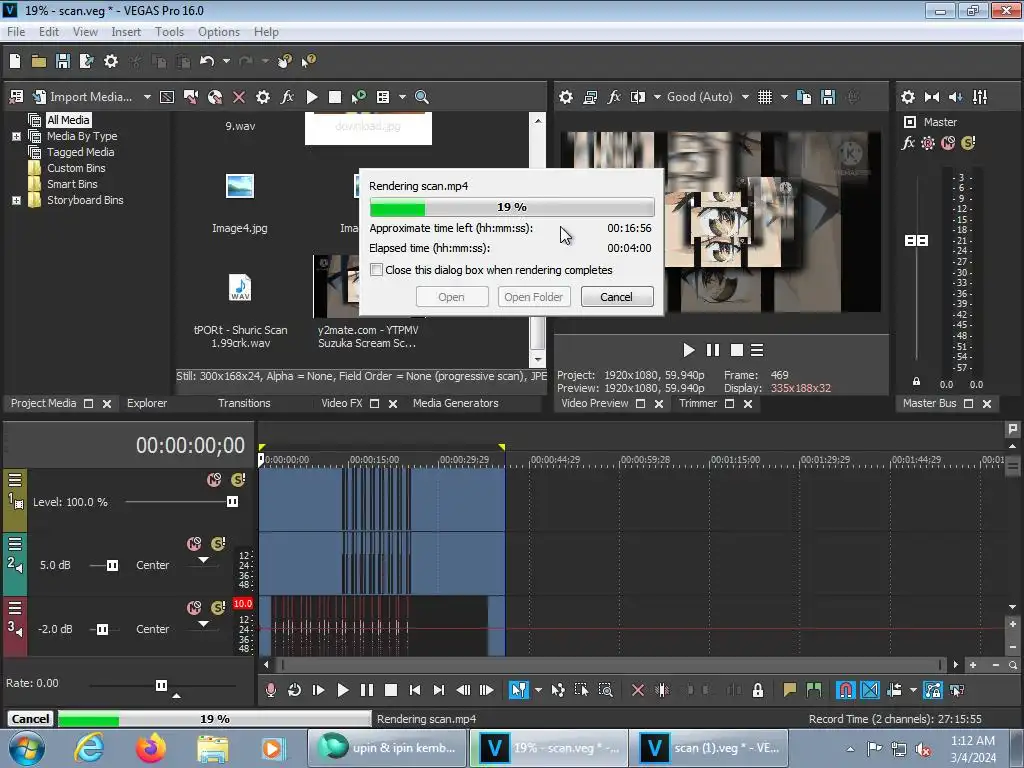The image size is (1024, 768).
Task: Click the Insert Marker icon on timeline toolbar
Action: click(790, 690)
